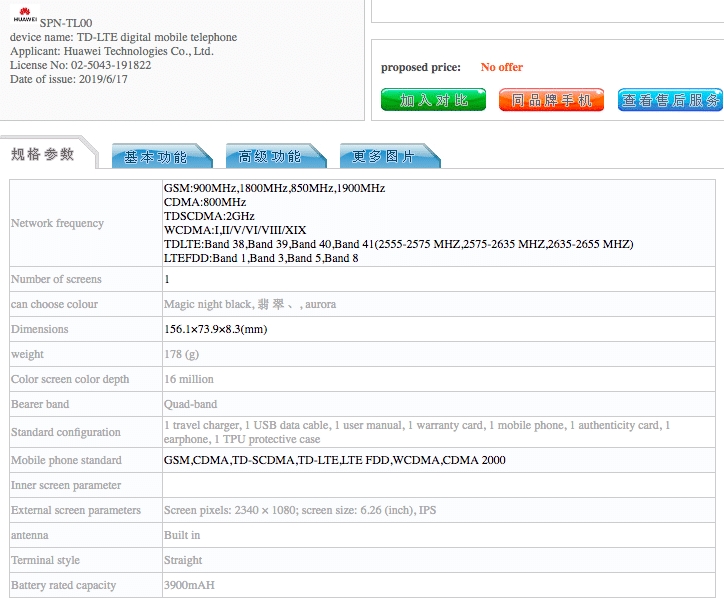Select the 规格参数 specifications tab
This screenshot has height=601, width=724.
[x=43, y=154]
